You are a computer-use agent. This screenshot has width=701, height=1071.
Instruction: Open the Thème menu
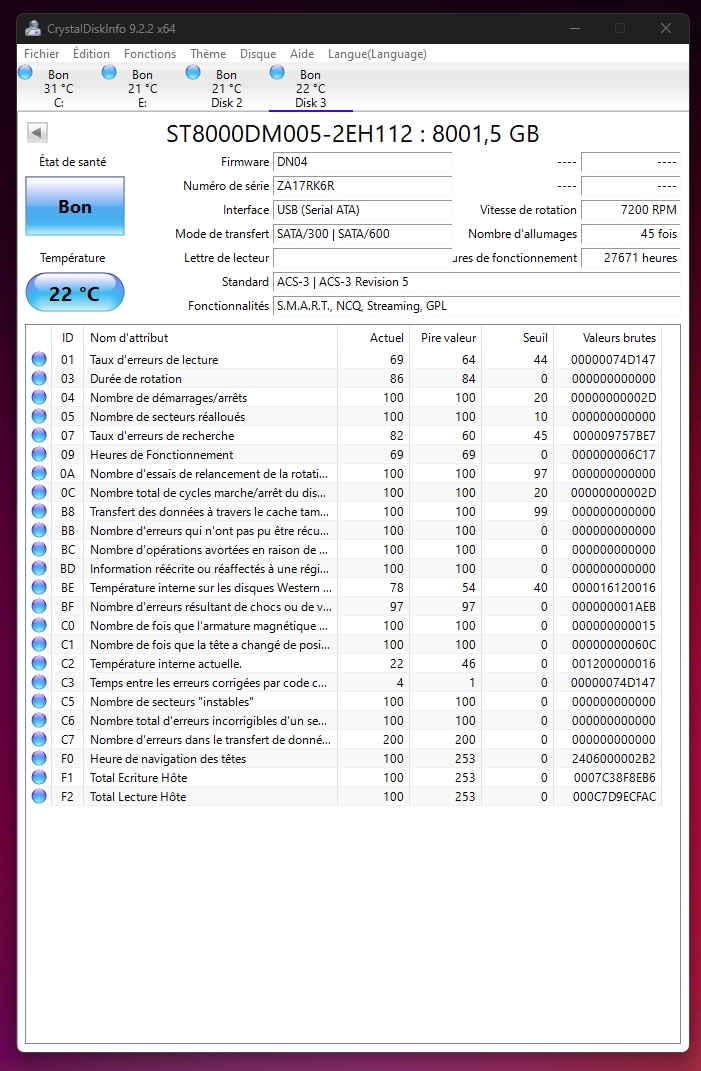click(208, 54)
